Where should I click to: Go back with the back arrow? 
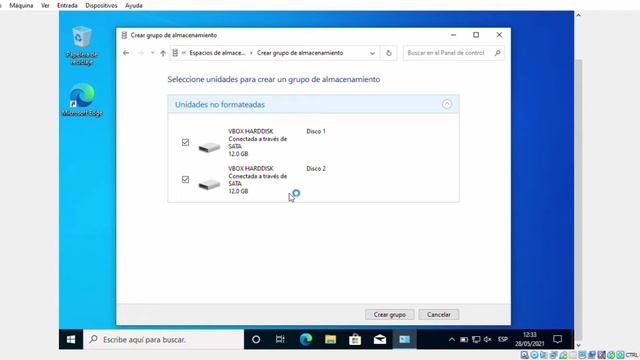126,53
